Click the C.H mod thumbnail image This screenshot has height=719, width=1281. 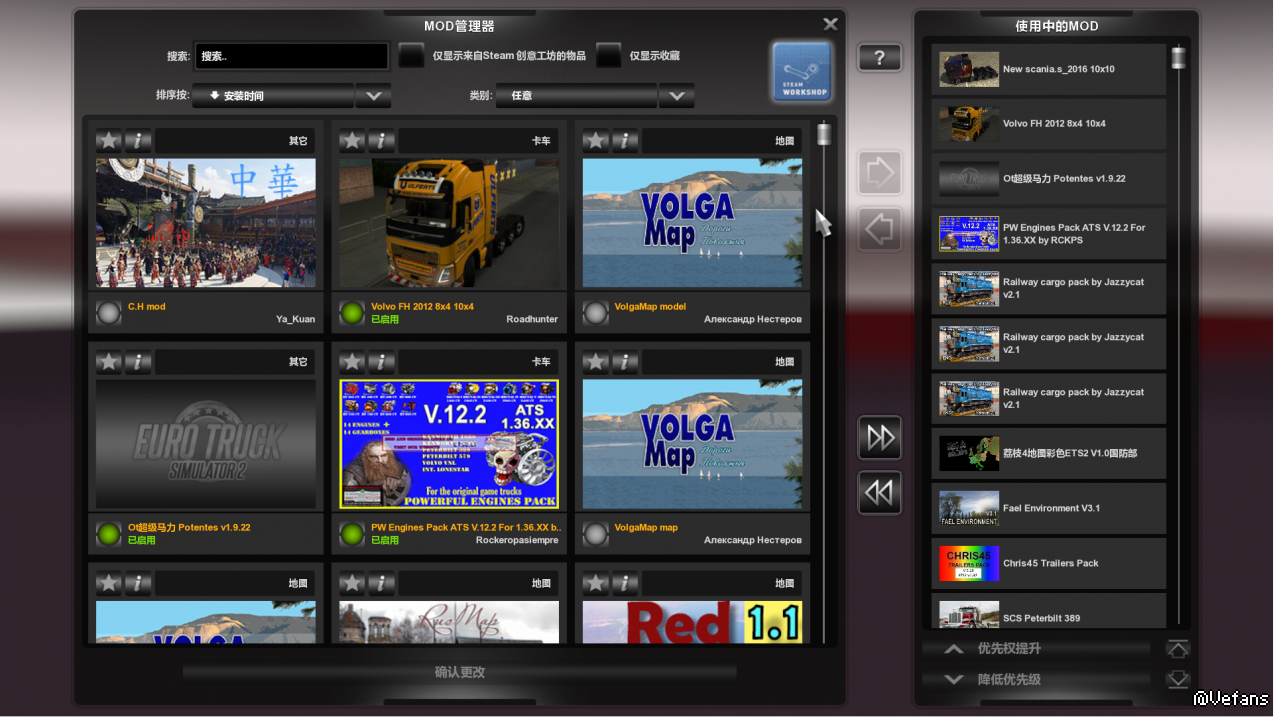[x=206, y=223]
